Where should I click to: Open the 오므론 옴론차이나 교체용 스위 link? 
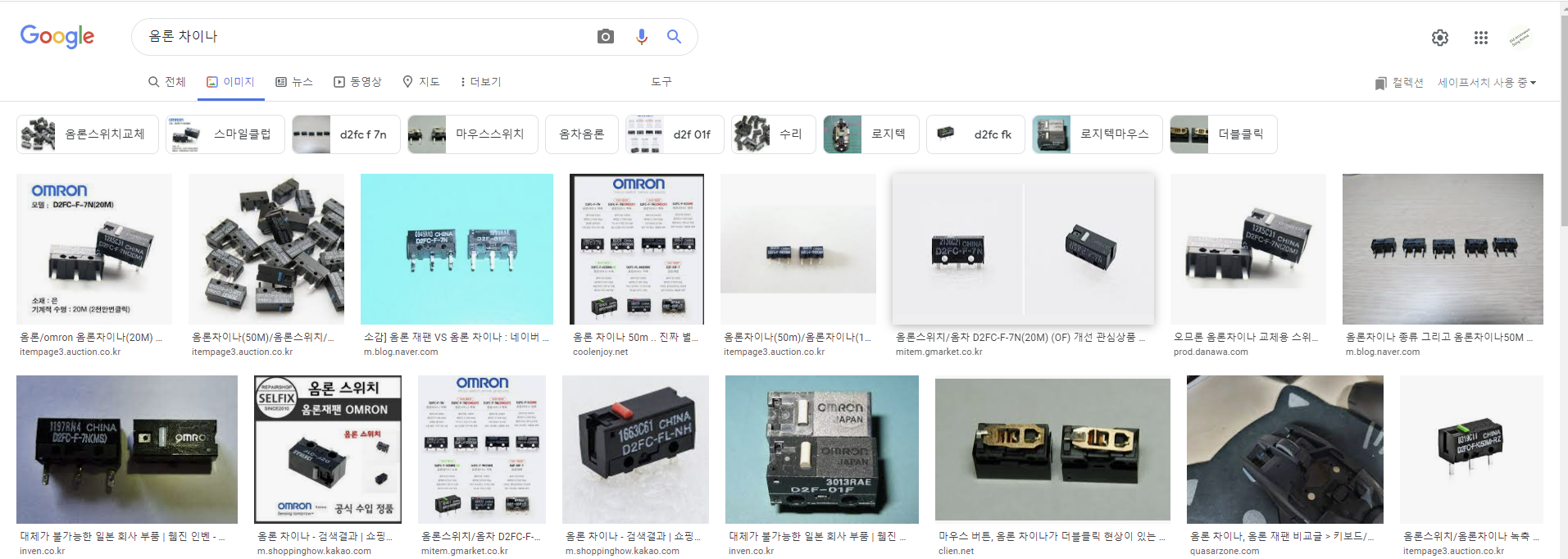(1246, 338)
